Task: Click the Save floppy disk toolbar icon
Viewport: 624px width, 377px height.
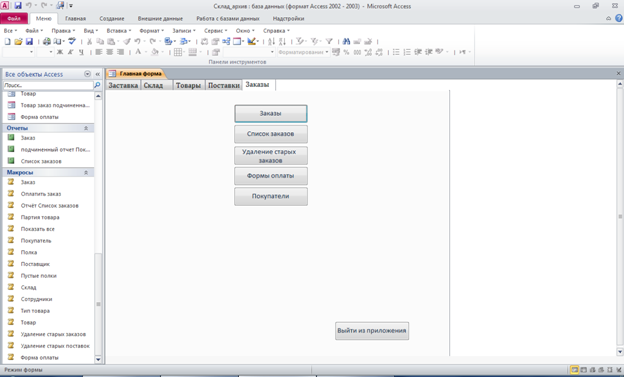Action: [29, 41]
